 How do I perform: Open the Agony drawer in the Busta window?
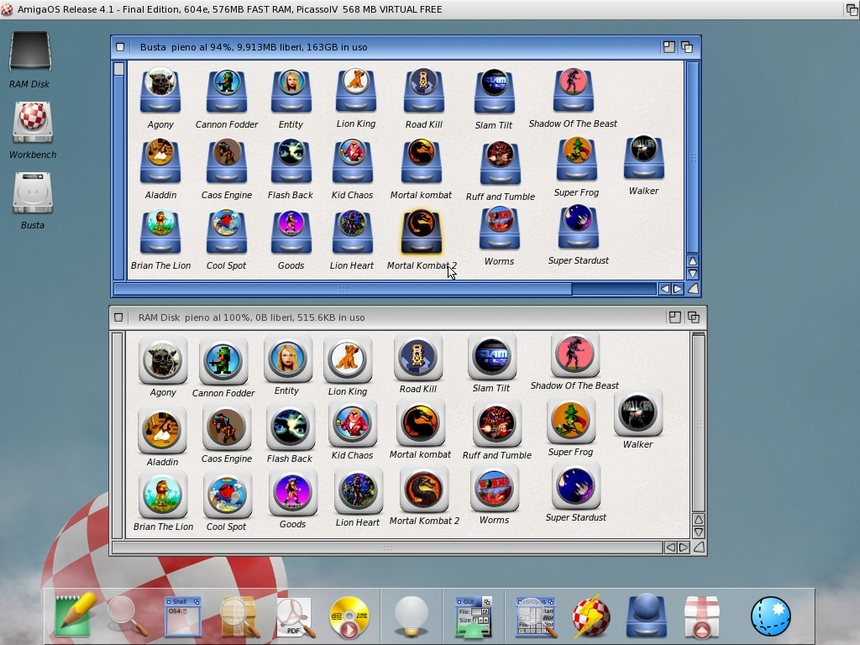160,91
